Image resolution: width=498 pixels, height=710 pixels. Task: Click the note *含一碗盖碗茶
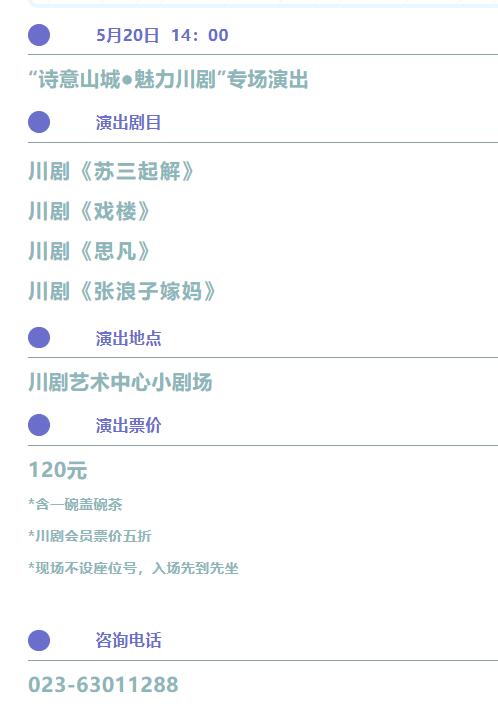point(75,504)
